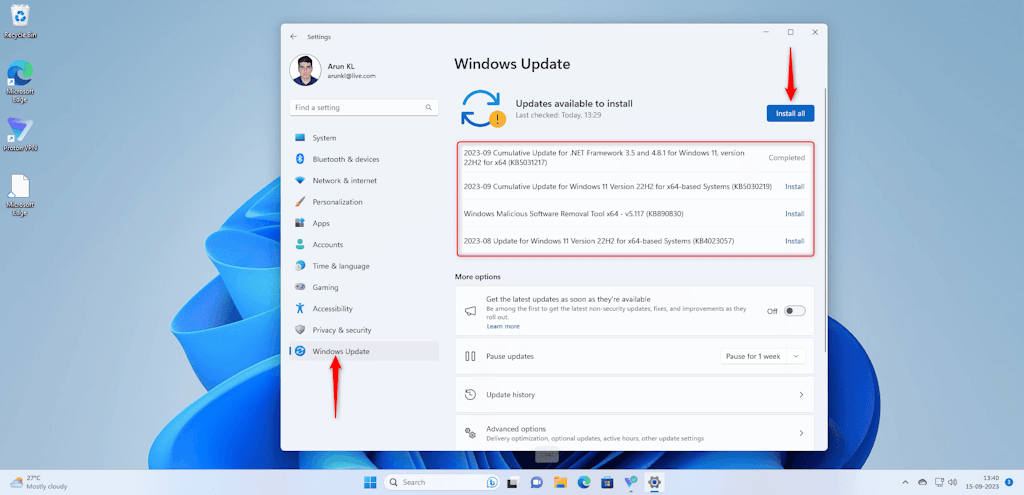Open Advanced options page
Viewport: 1024px width, 495px height.
(x=635, y=433)
